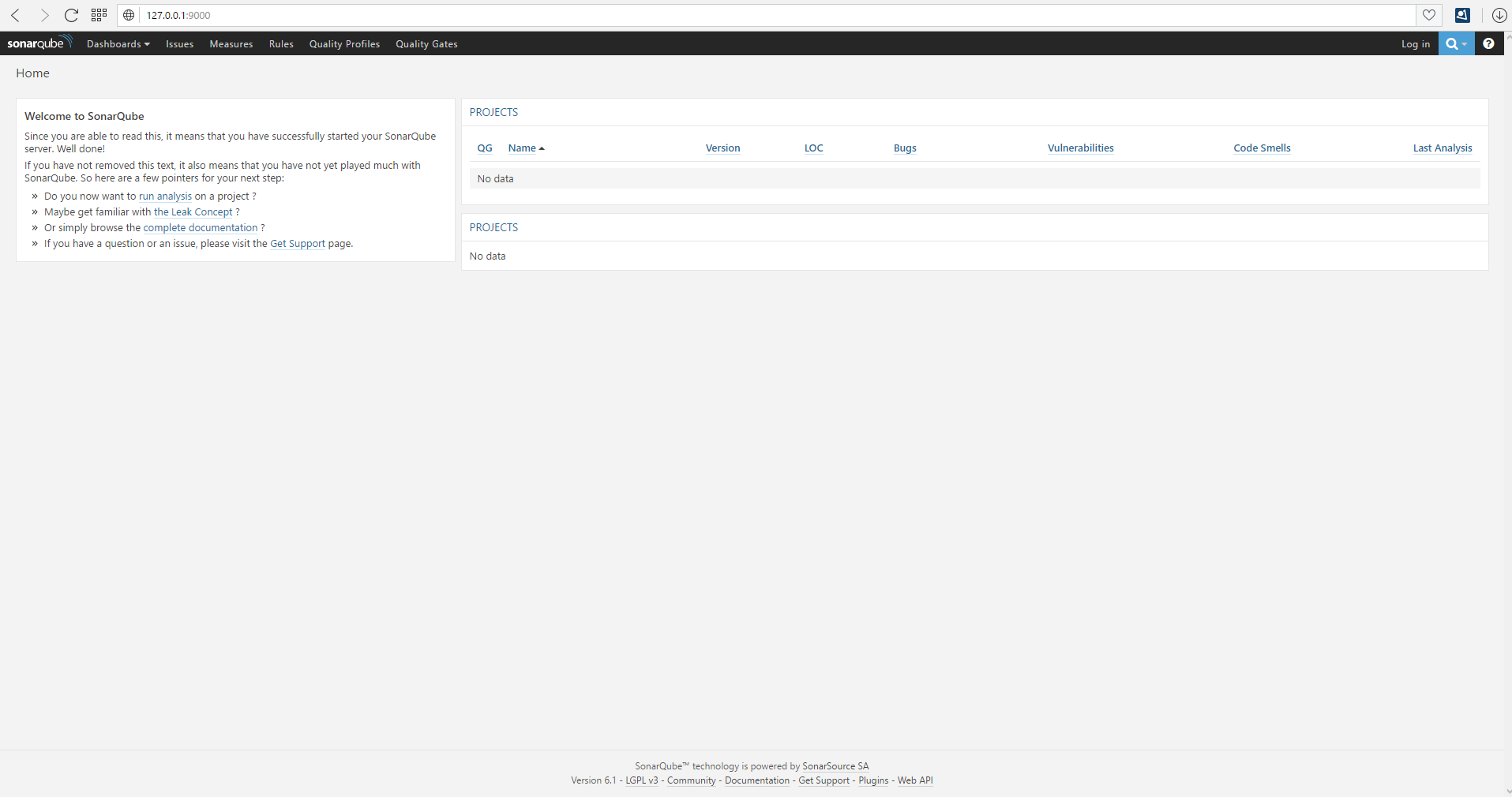This screenshot has height=797, width=1512.
Task: Open the Rules menu item
Action: tap(281, 44)
